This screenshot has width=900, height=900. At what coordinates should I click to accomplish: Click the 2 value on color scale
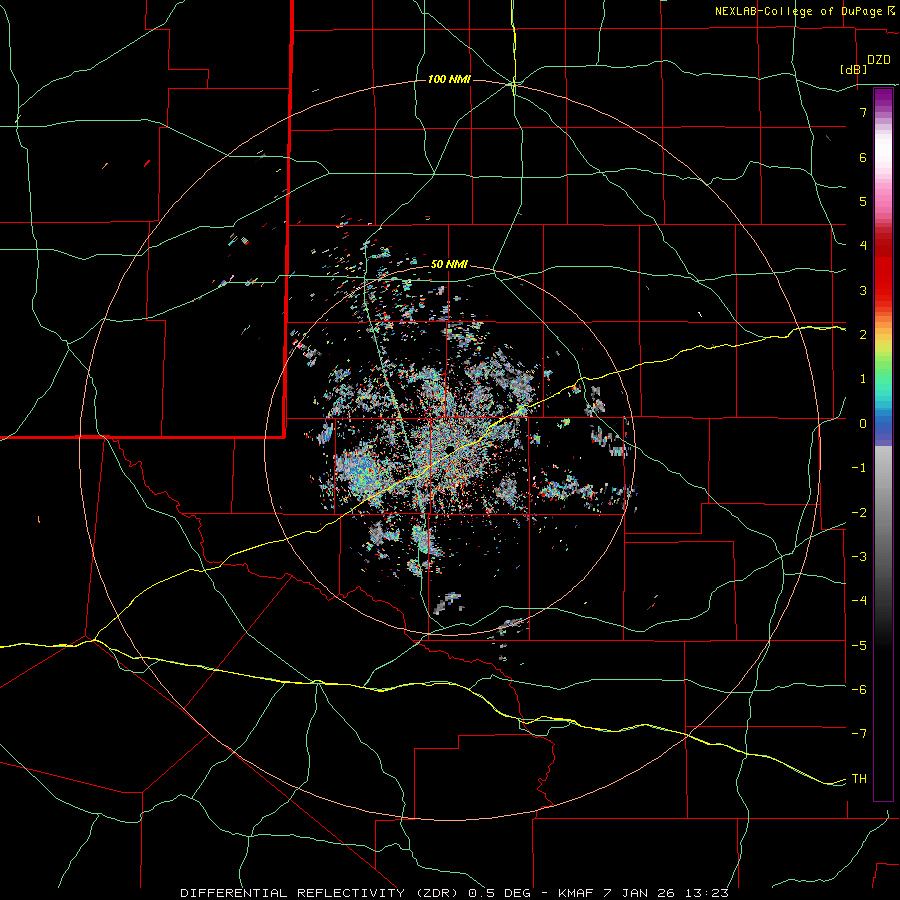863,335
